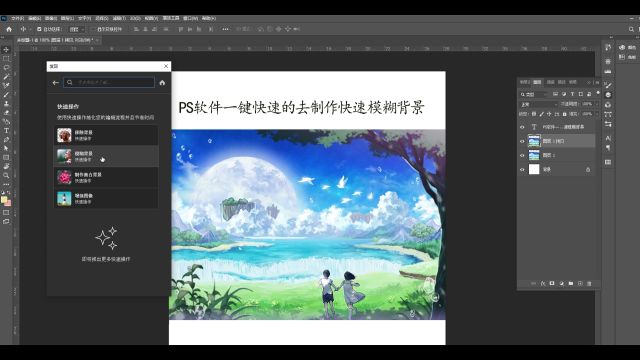Toggle Quick Mask mode icon
The width and height of the screenshot is (640, 360).
tap(6, 213)
